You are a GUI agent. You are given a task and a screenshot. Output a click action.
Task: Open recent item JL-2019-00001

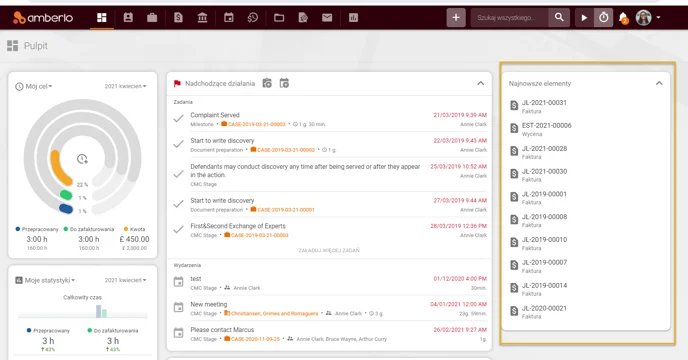[544, 194]
